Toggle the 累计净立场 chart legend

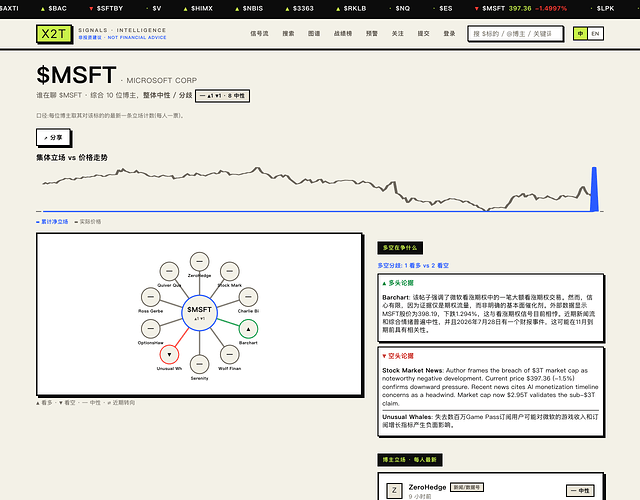pos(52,222)
